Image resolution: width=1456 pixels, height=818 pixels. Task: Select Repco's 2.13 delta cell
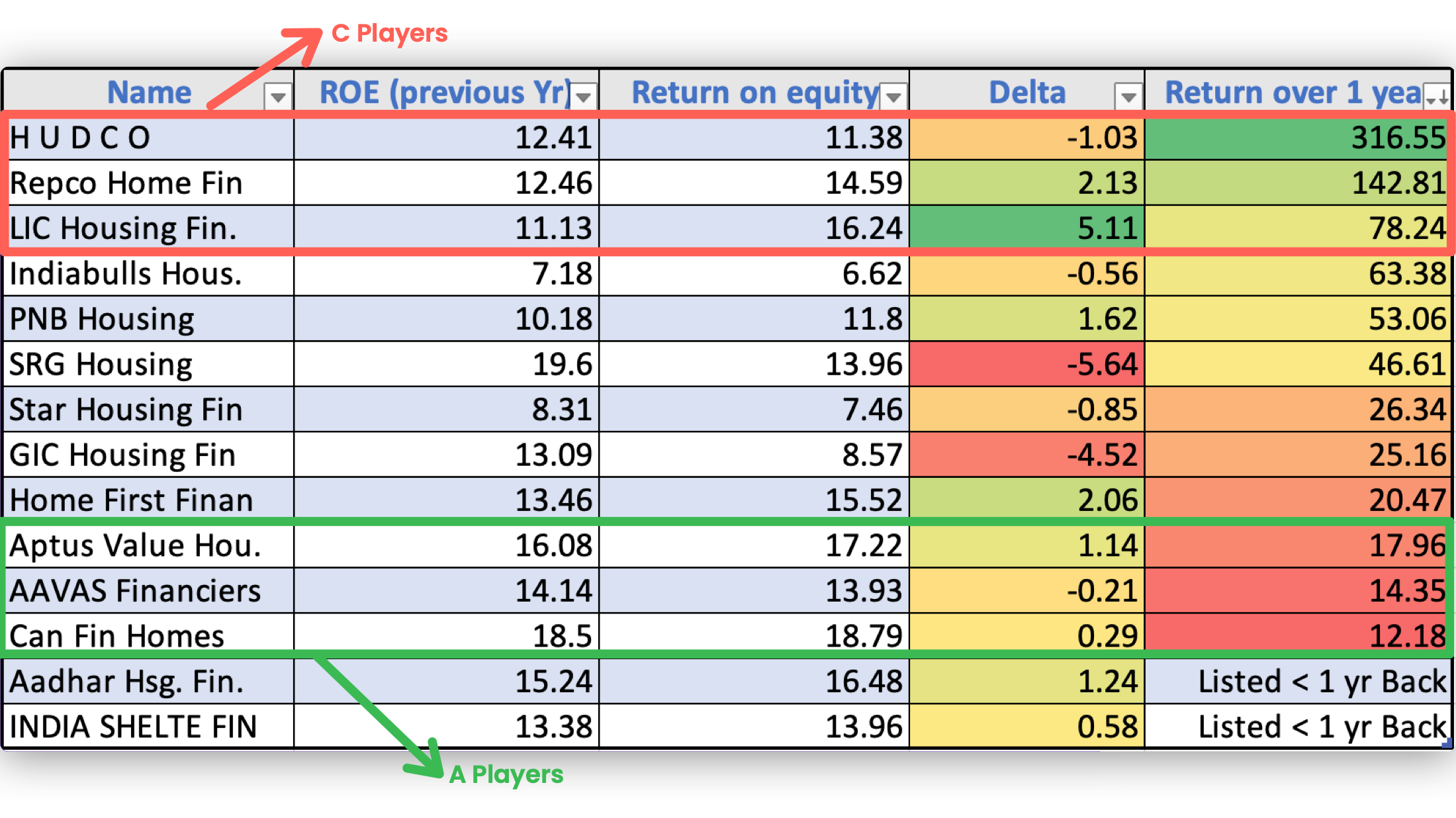1027,183
